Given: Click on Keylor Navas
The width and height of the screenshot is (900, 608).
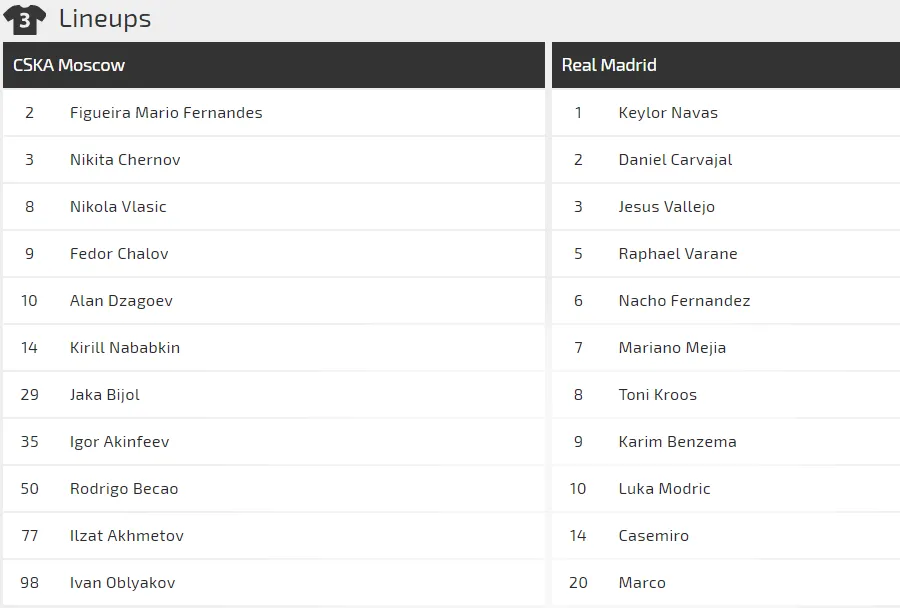Looking at the screenshot, I should pyautogui.click(x=668, y=113).
